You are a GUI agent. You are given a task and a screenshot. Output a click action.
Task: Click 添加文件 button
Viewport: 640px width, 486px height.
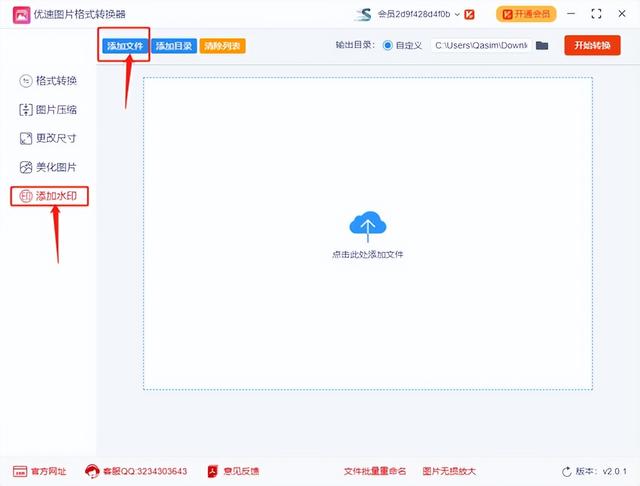pyautogui.click(x=125, y=46)
